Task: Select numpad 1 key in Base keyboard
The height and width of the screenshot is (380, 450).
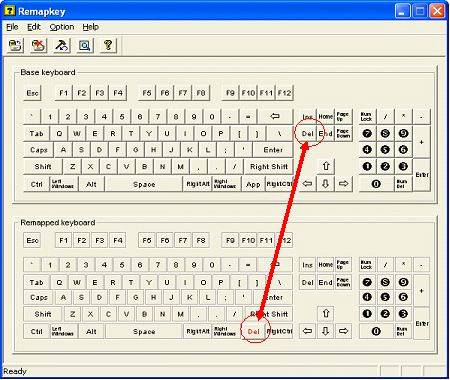Action: (x=367, y=166)
